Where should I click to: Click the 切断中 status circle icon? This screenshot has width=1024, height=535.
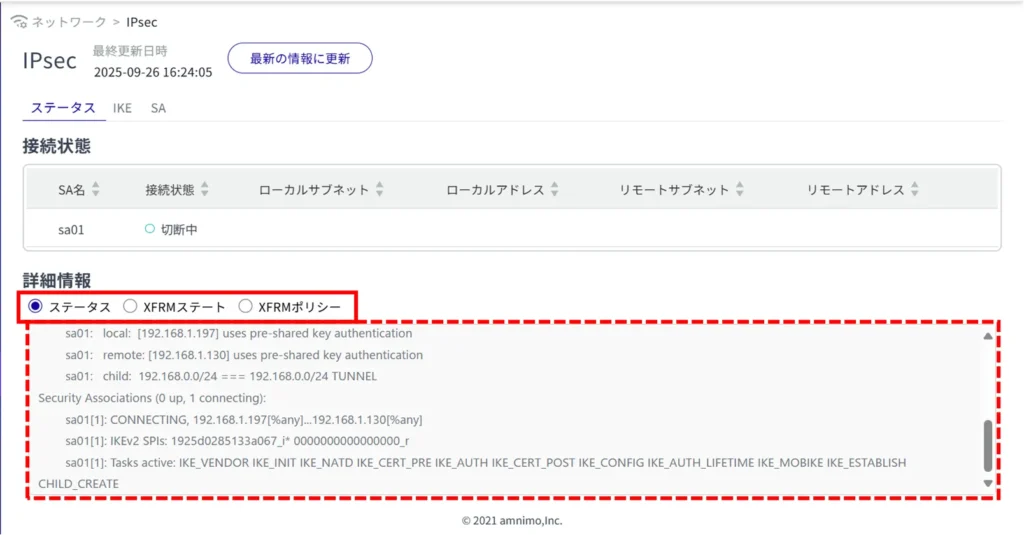pyautogui.click(x=150, y=229)
